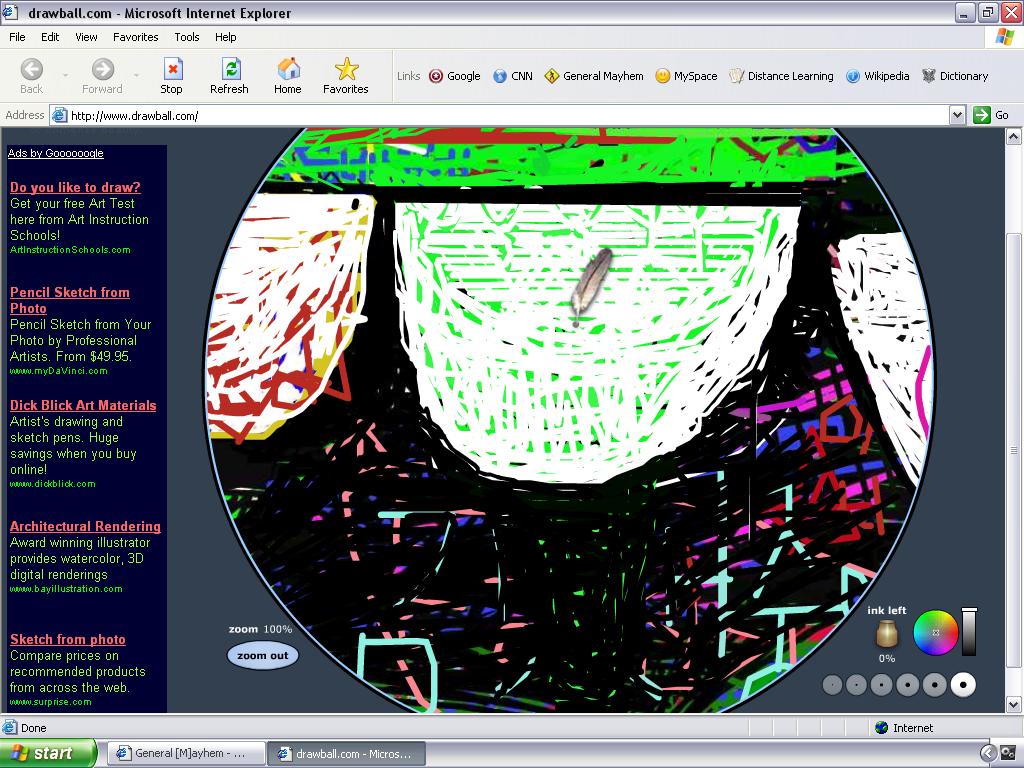Click the Back navigation button
The width and height of the screenshot is (1024, 768).
pyautogui.click(x=31, y=76)
